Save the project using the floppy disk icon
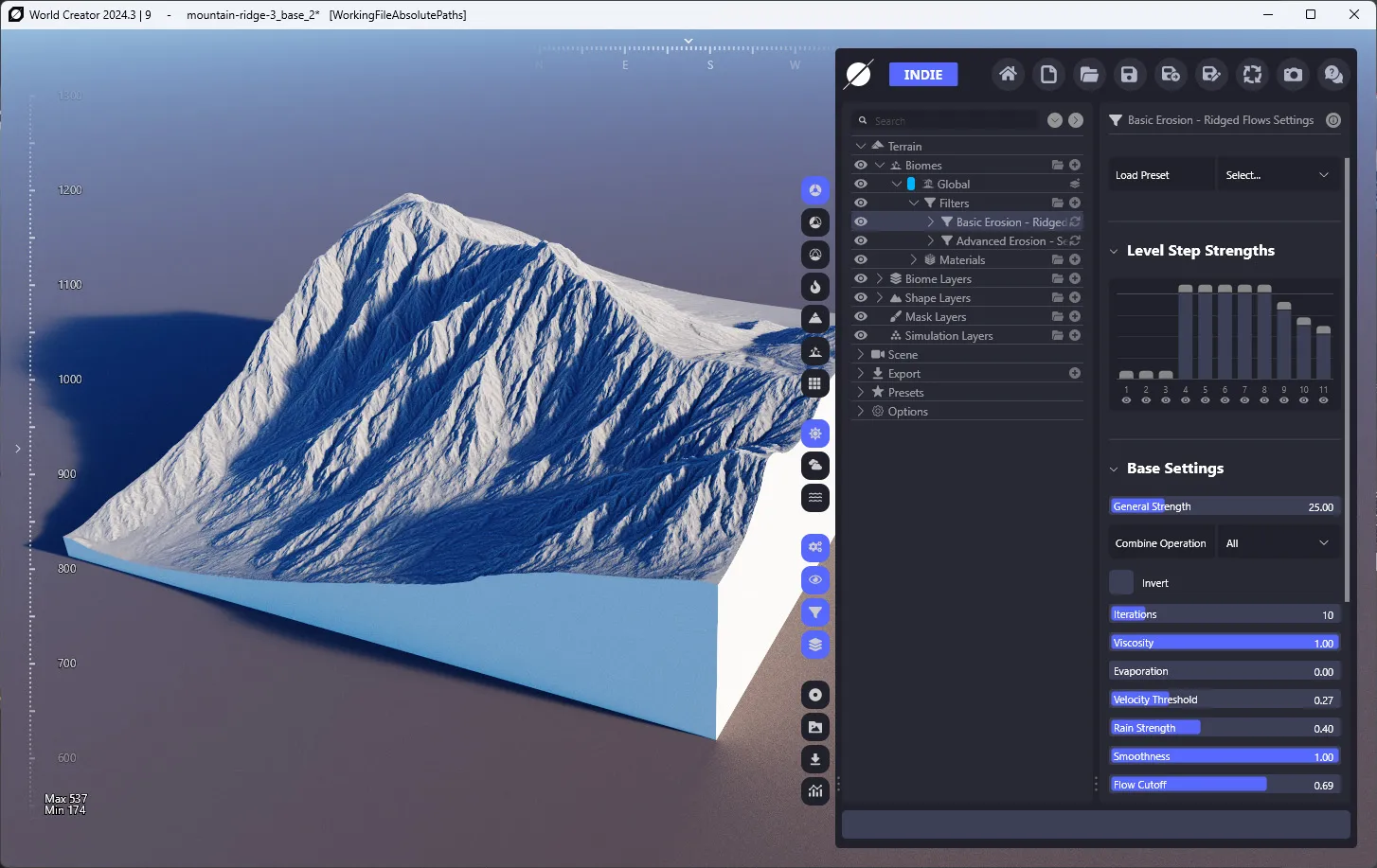The height and width of the screenshot is (868, 1377). (x=1129, y=74)
